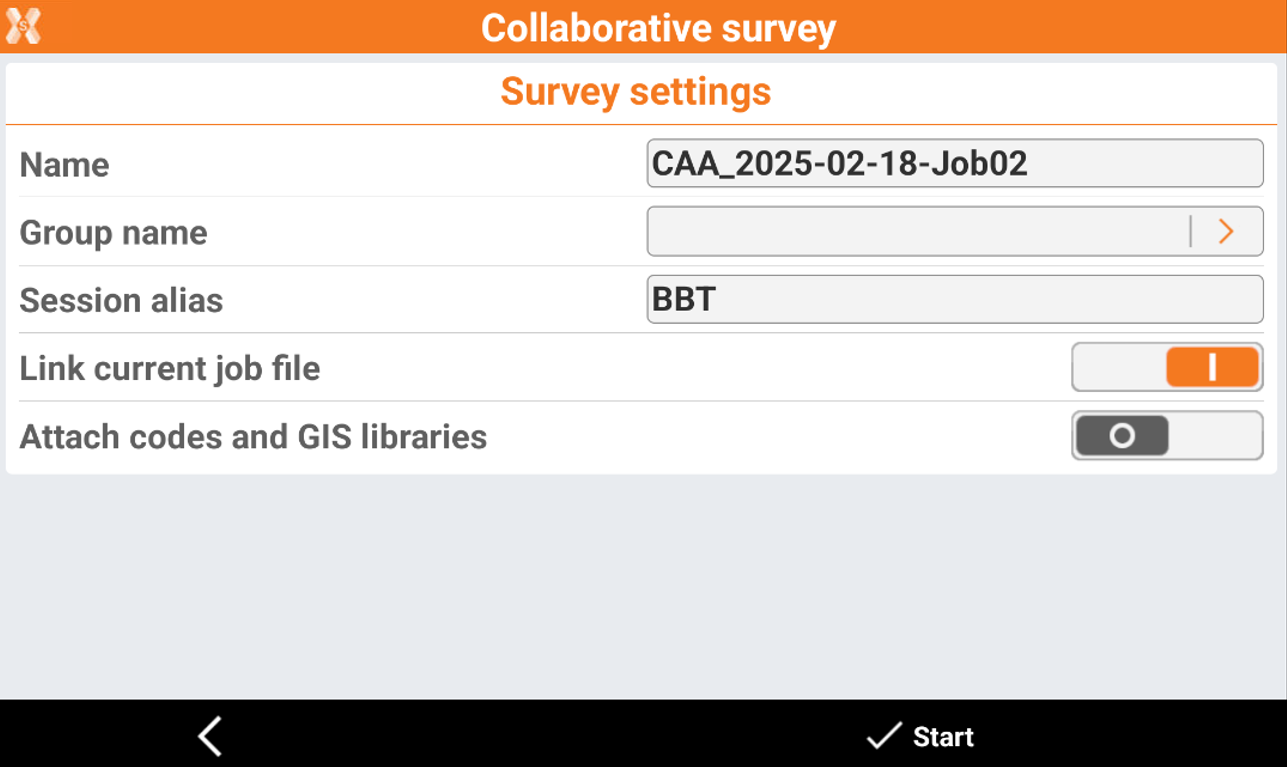The width and height of the screenshot is (1287, 767).
Task: Click the Name row label
Action: click(65, 165)
